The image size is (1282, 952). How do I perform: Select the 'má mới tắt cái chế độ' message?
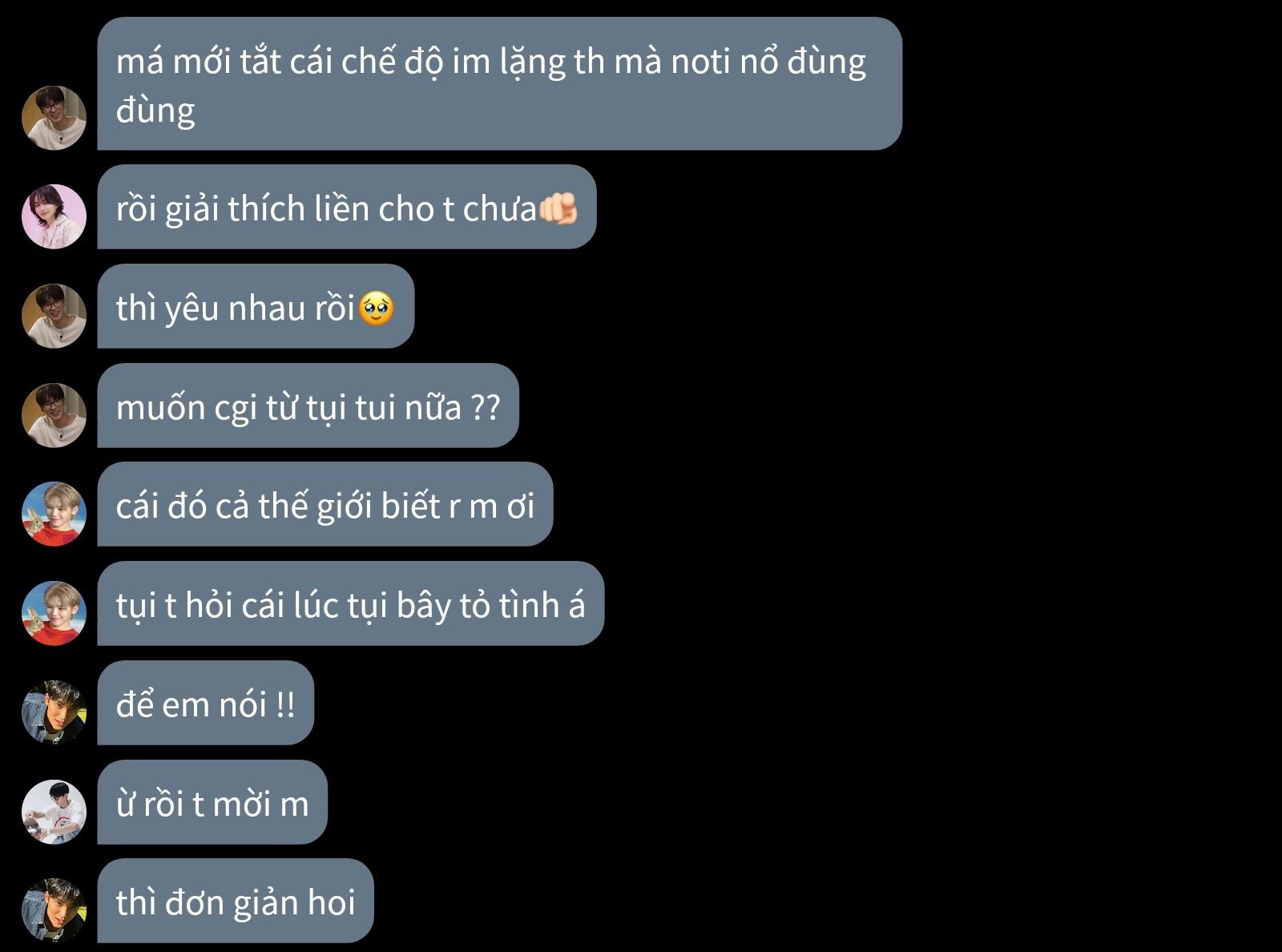tap(500, 83)
